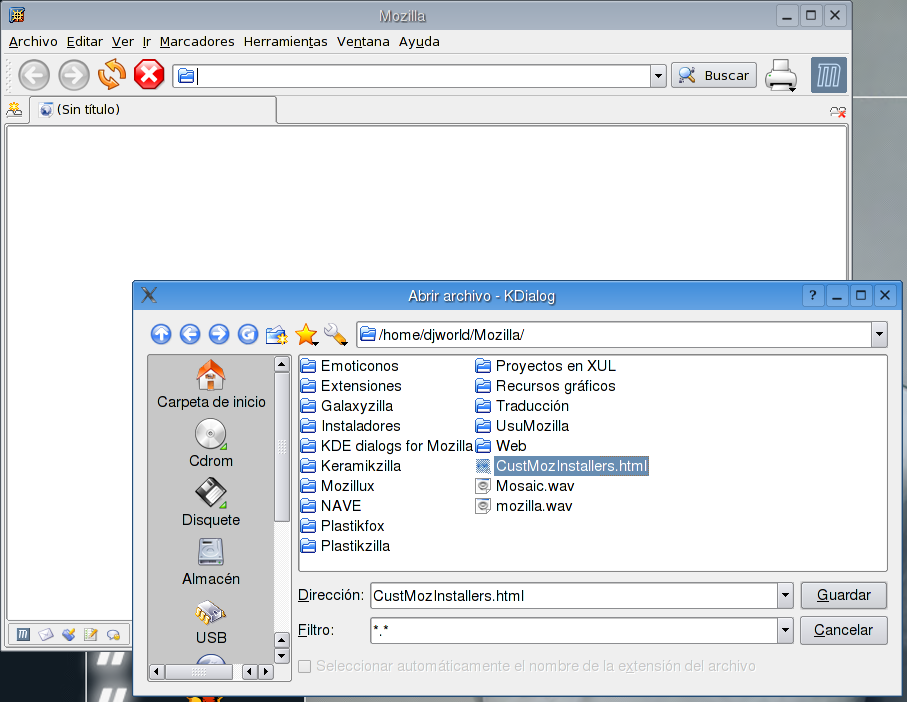907x702 pixels.
Task: Select the mozilla.wav file
Action: [524, 506]
